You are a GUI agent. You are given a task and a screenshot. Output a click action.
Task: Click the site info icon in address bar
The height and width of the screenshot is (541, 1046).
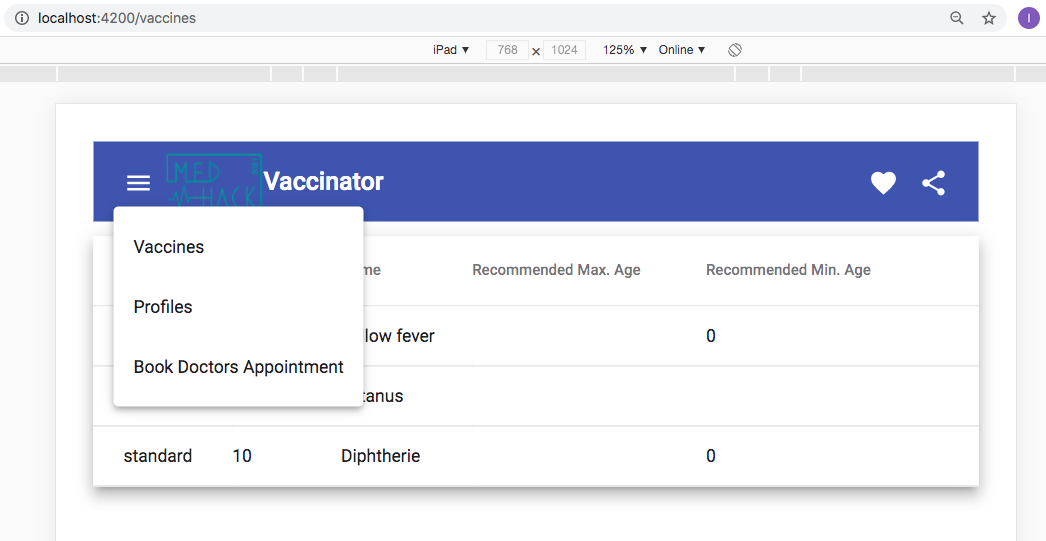[x=22, y=18]
